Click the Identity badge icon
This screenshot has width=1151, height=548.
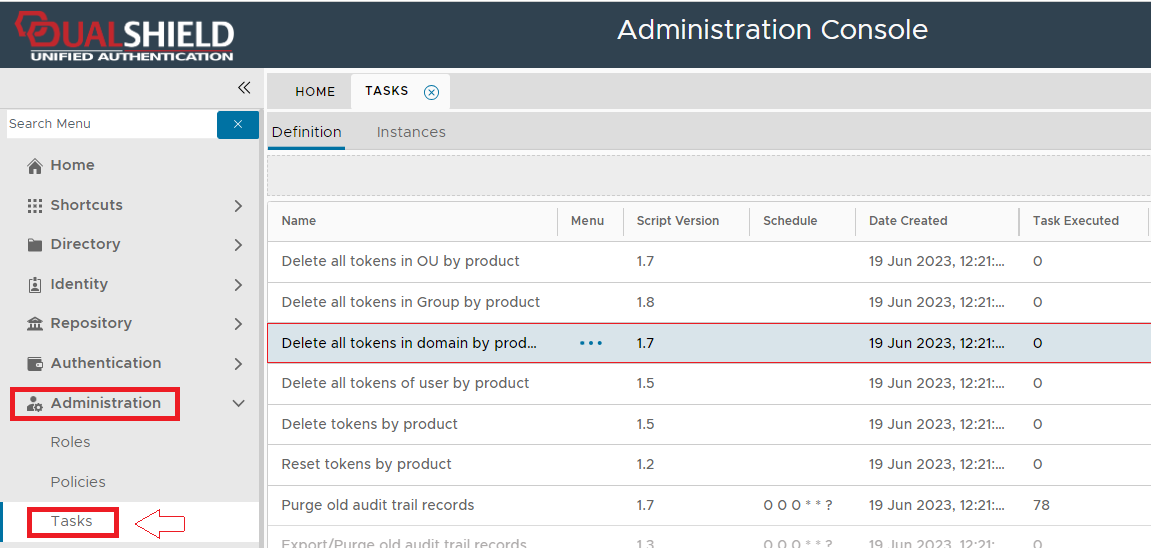35,284
